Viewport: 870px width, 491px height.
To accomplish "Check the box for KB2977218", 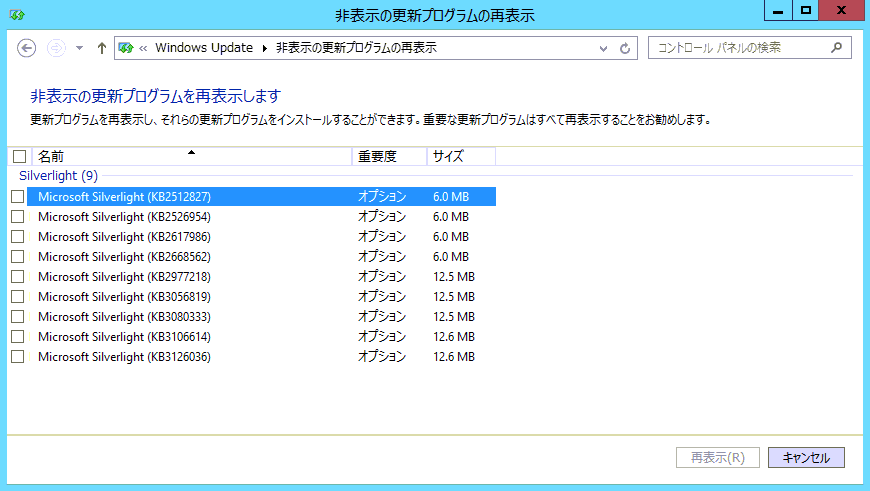I will (18, 276).
